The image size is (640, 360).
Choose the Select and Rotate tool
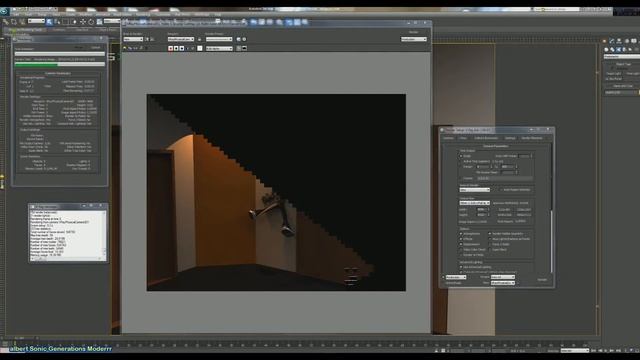(91, 22)
